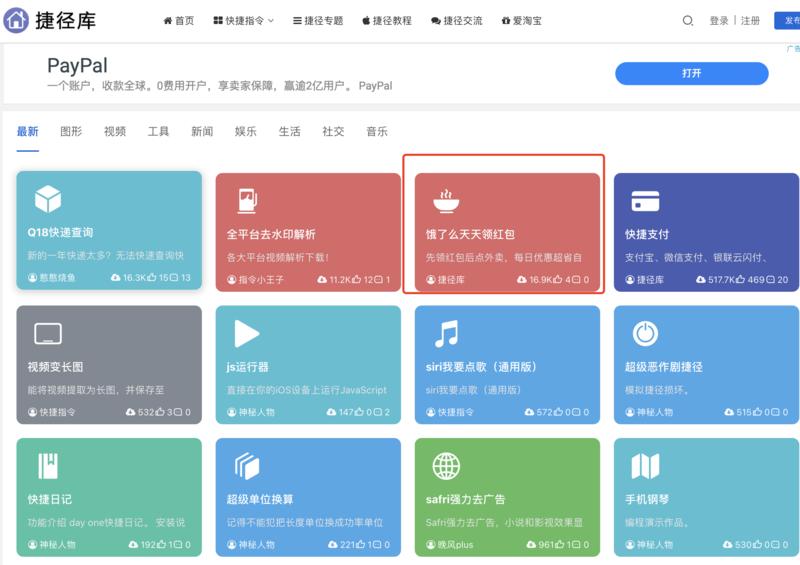This screenshot has height=565, width=800.
Task: Click the credit card icon on 快捷支付 card
Action: tap(645, 201)
